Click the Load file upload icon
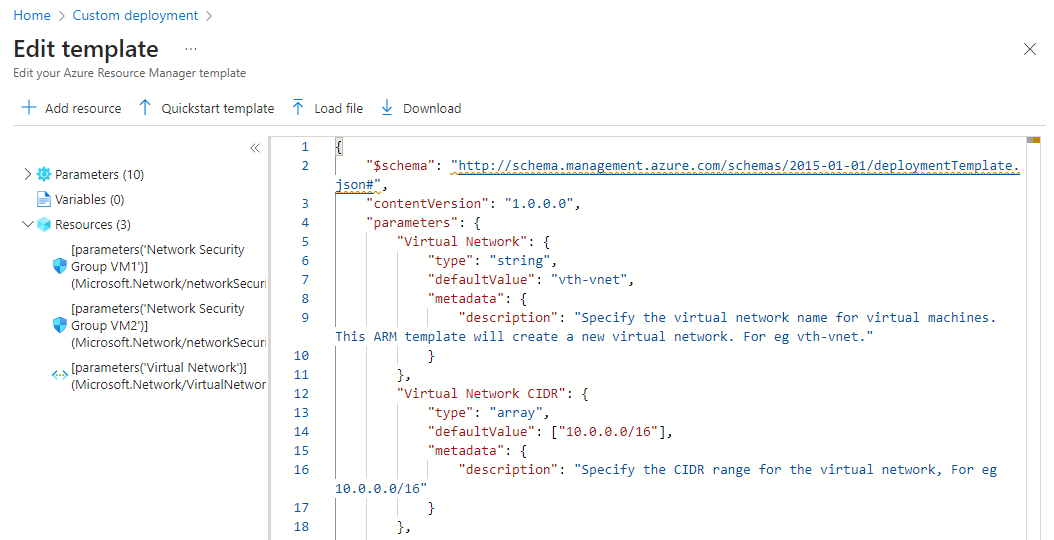This screenshot has width=1054, height=540. pyautogui.click(x=298, y=108)
